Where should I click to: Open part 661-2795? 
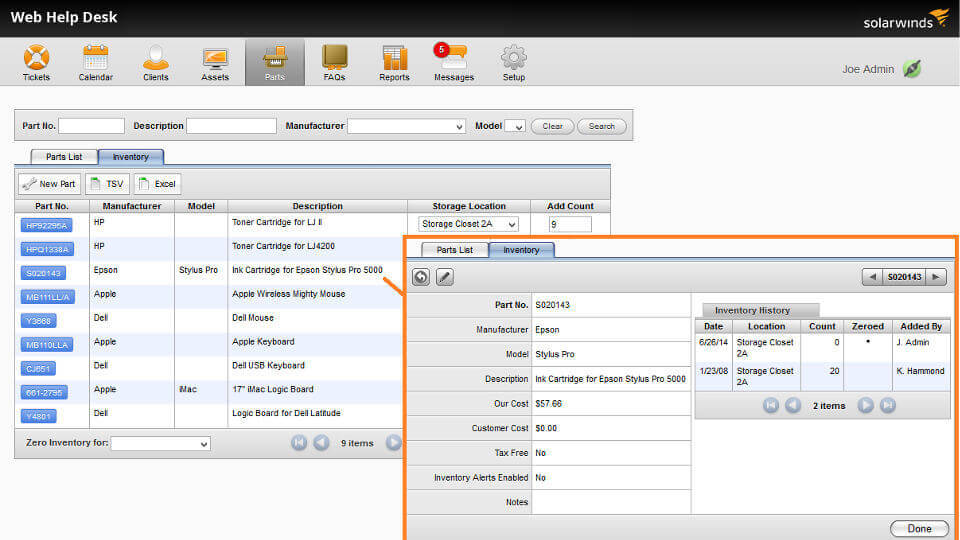coord(44,392)
